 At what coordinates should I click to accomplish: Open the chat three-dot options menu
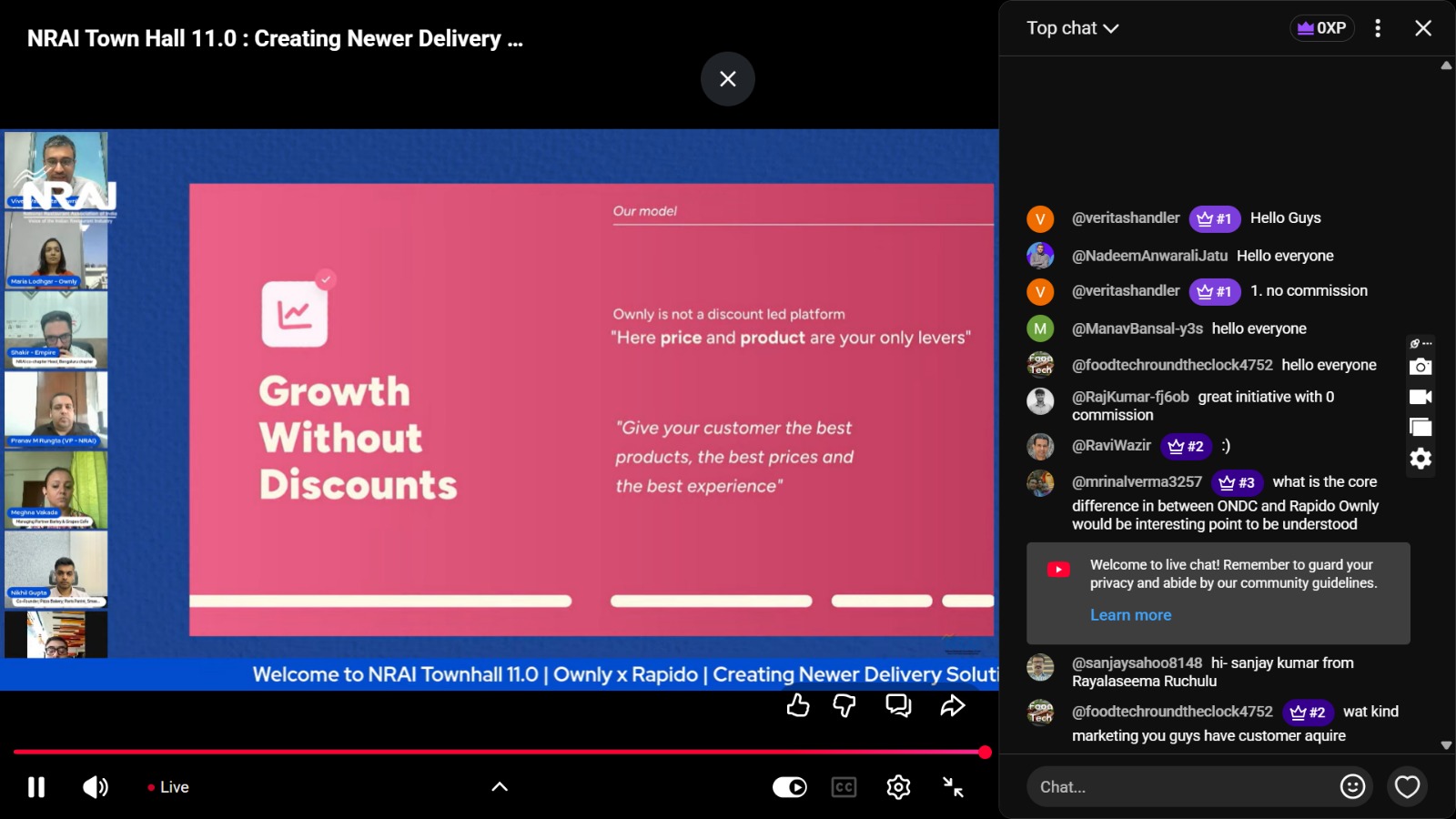(1378, 28)
